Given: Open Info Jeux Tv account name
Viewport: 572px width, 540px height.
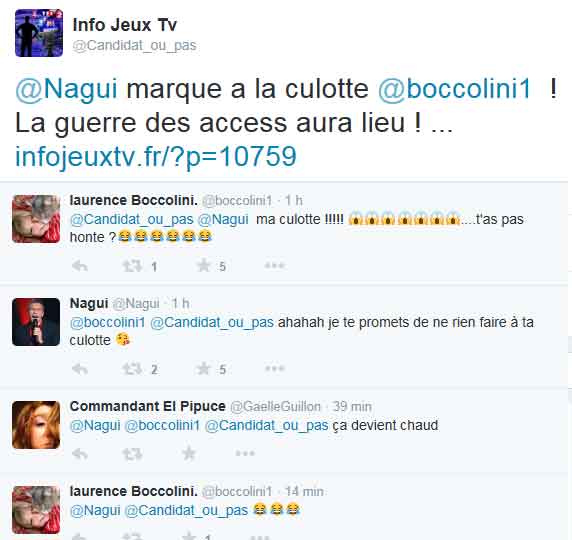Looking at the screenshot, I should point(125,25).
